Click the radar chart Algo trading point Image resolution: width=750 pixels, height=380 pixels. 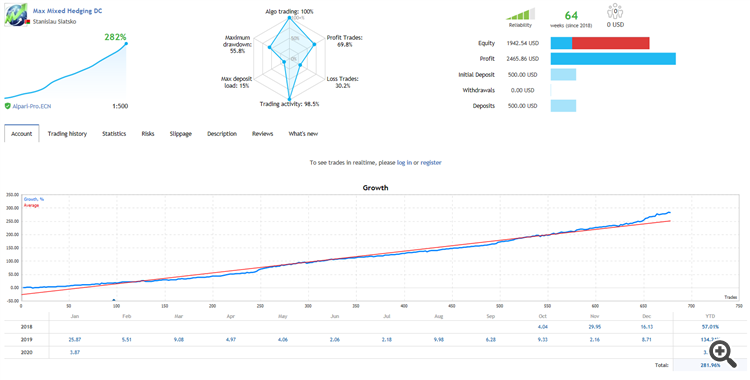click(x=289, y=18)
